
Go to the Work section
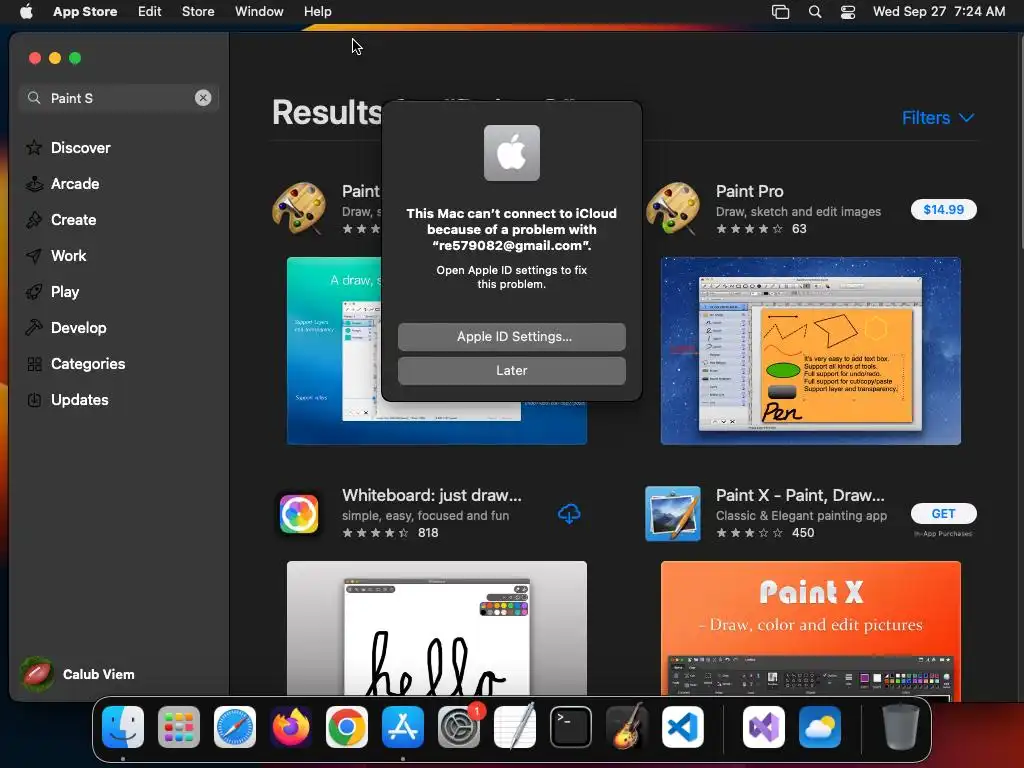point(69,255)
